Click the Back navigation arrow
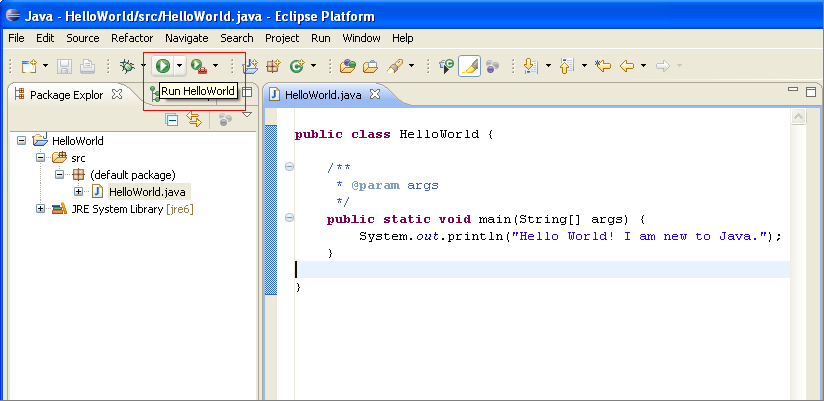 click(x=627, y=66)
